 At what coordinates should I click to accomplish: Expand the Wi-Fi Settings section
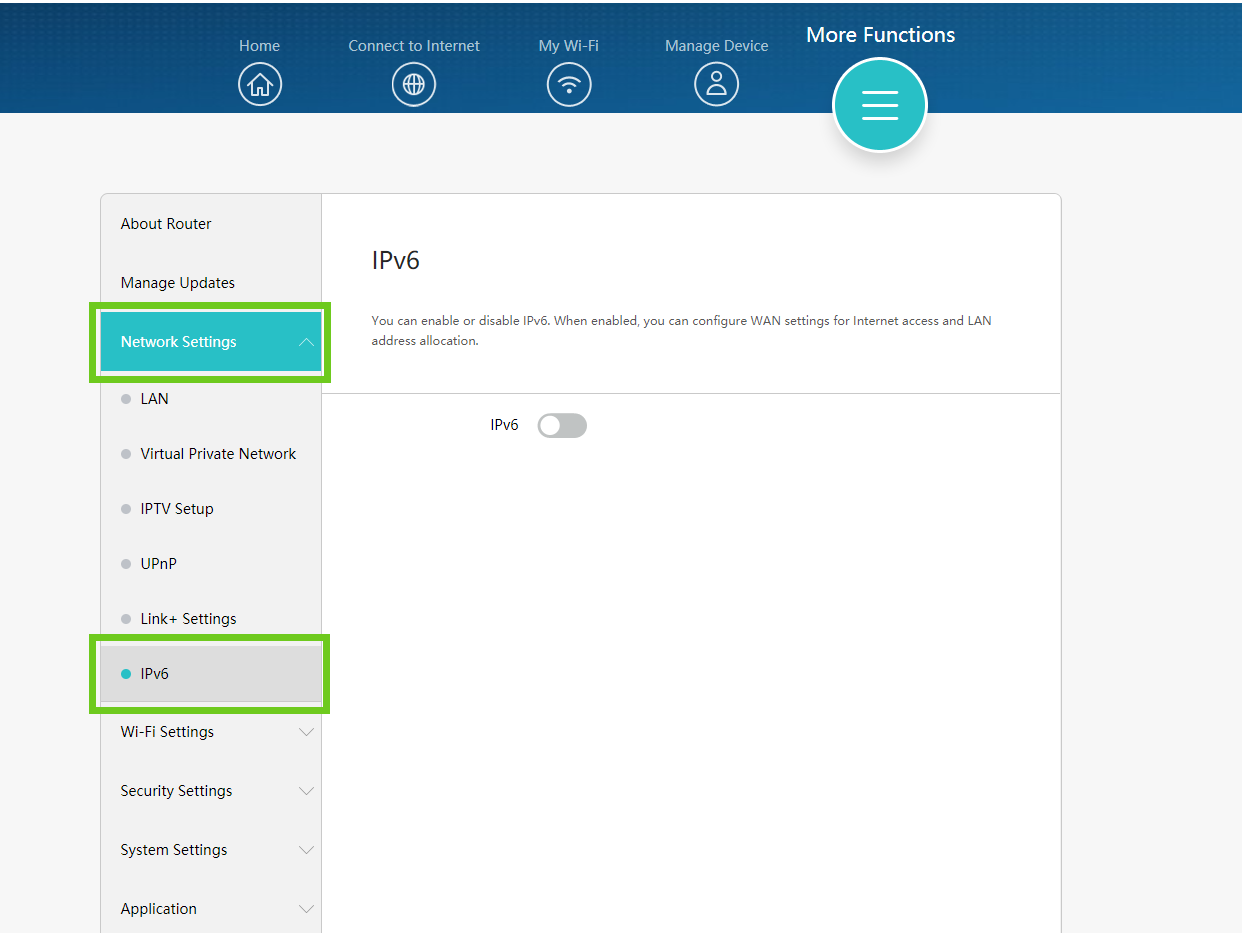[x=306, y=732]
